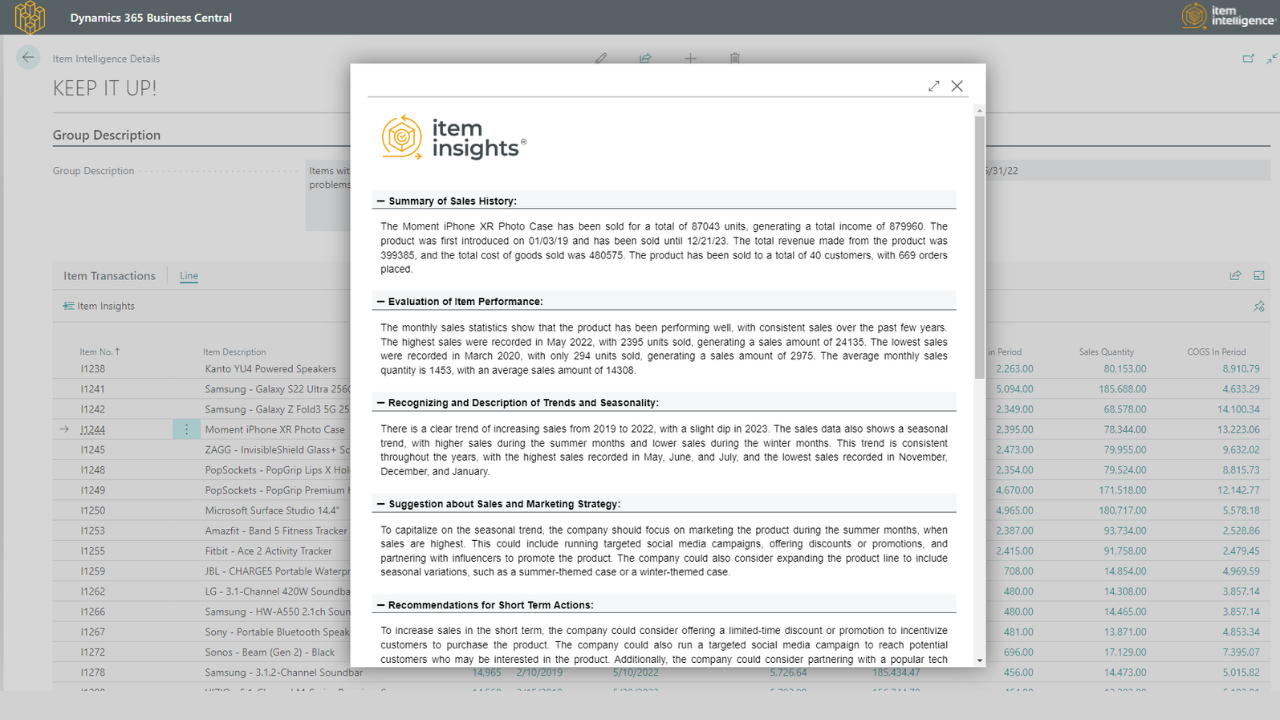This screenshot has width=1280, height=720.
Task: Click the Dynamics 365 Business Central title
Action: [x=151, y=18]
